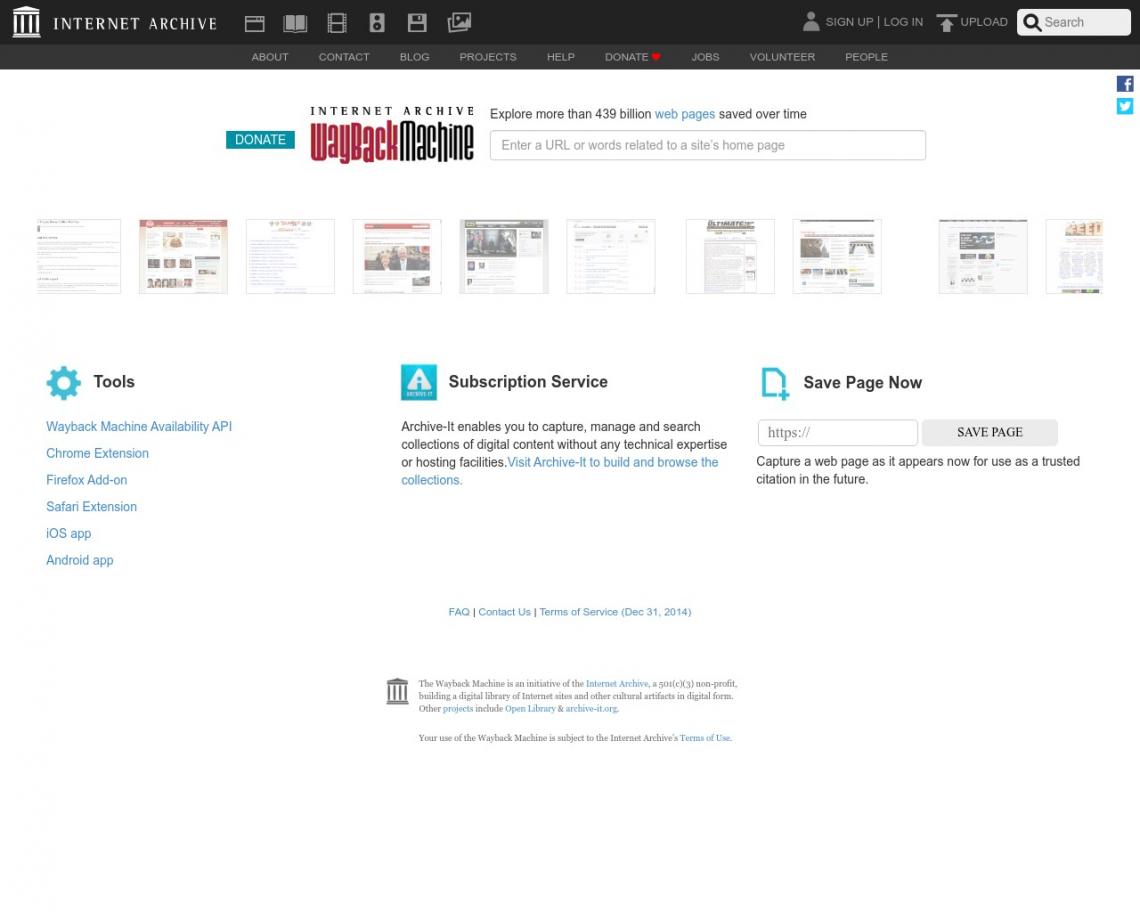
Task: Click the Archive-It subscription icon
Action: 419,383
